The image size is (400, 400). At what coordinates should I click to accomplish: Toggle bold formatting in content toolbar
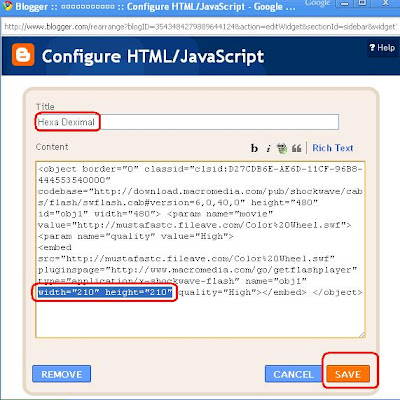coord(254,148)
